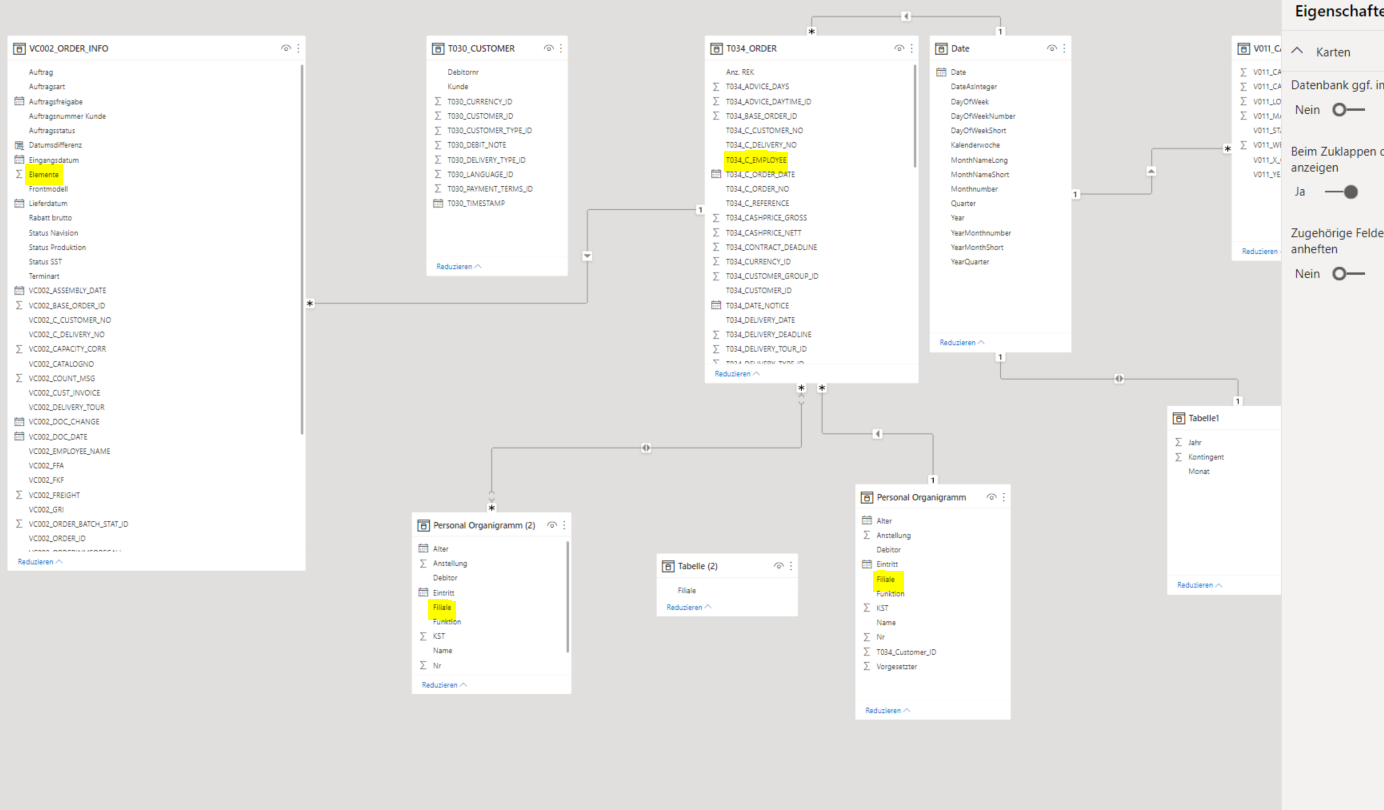Open more options on the Date table card
The image size is (1384, 810).
coord(1064,48)
